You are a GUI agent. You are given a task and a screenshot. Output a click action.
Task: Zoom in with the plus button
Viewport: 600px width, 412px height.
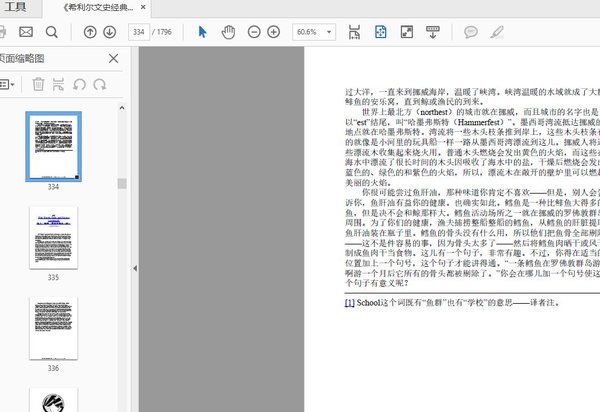(x=272, y=32)
